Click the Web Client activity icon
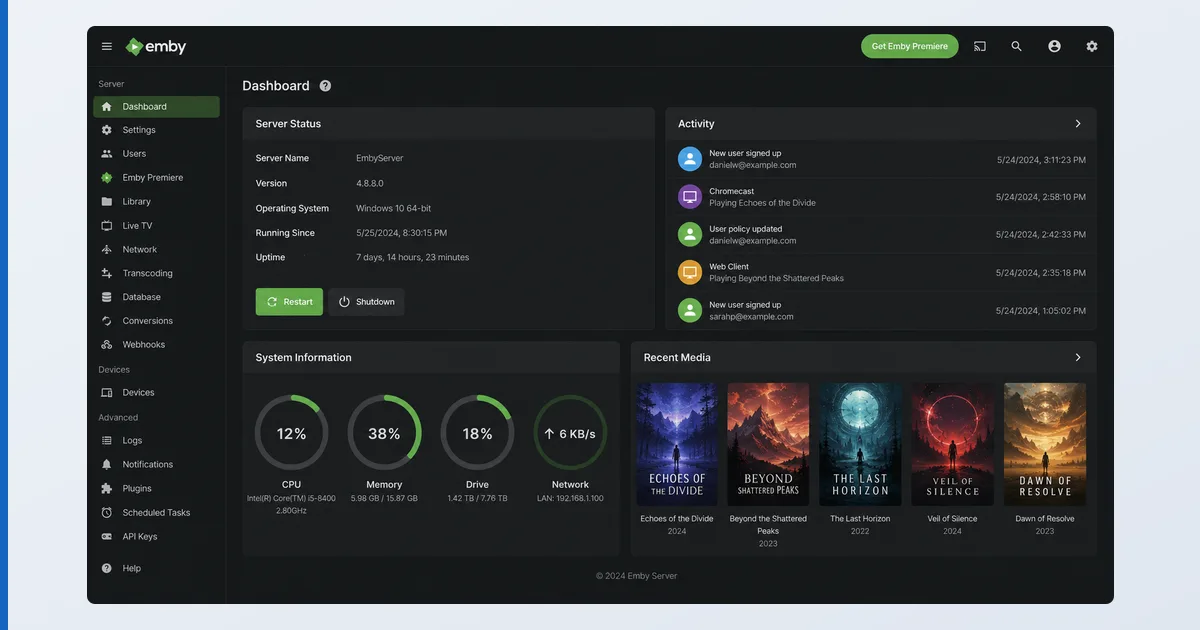 (x=690, y=272)
